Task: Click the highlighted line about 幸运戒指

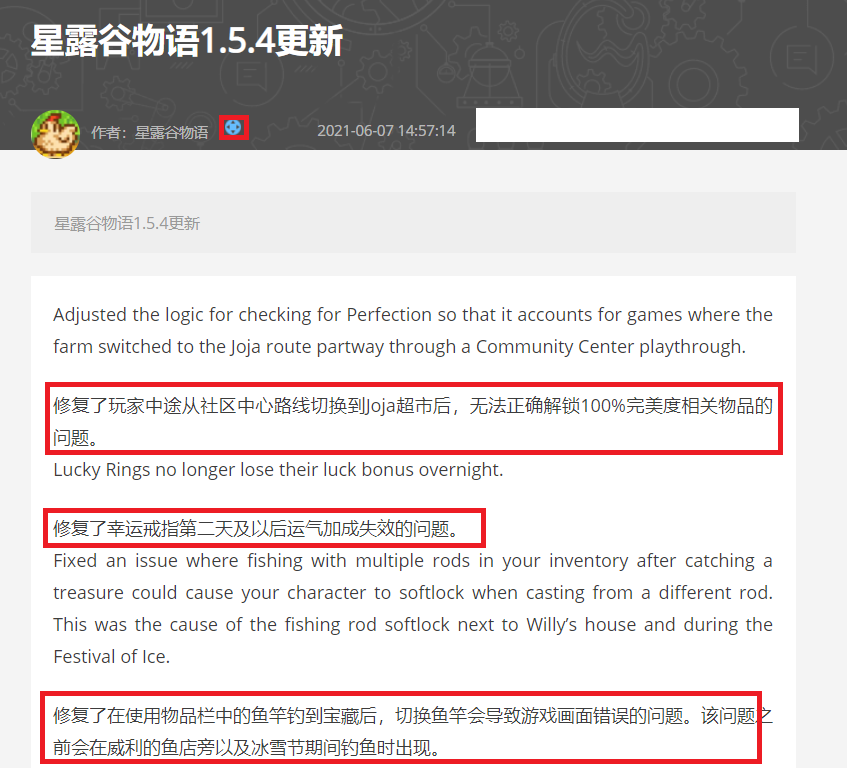Action: pos(256,528)
